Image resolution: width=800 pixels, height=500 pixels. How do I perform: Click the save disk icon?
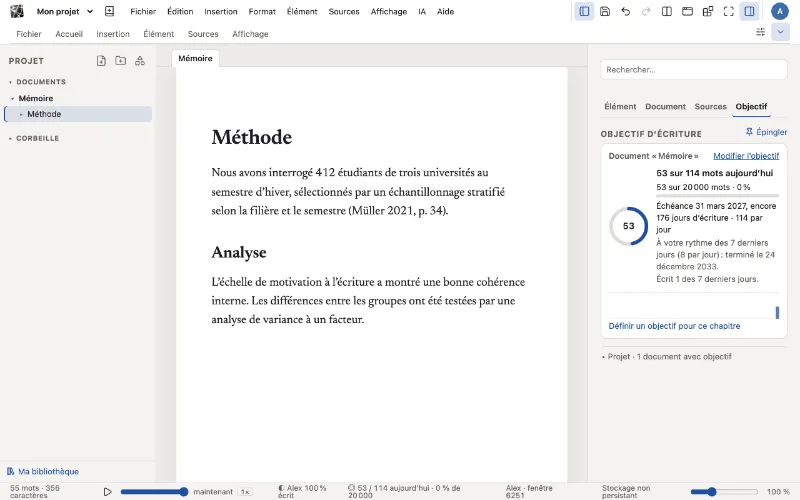(605, 11)
